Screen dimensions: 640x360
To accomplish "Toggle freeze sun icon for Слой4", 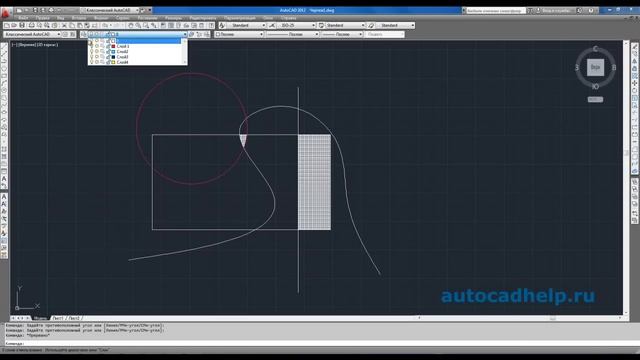I will 97,62.
